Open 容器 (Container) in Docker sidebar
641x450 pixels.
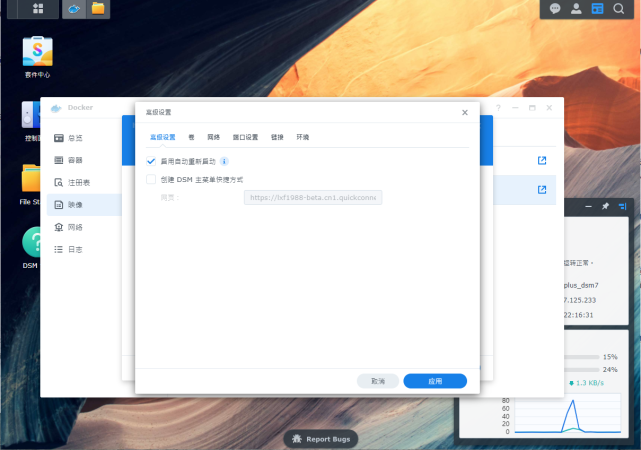coord(85,160)
